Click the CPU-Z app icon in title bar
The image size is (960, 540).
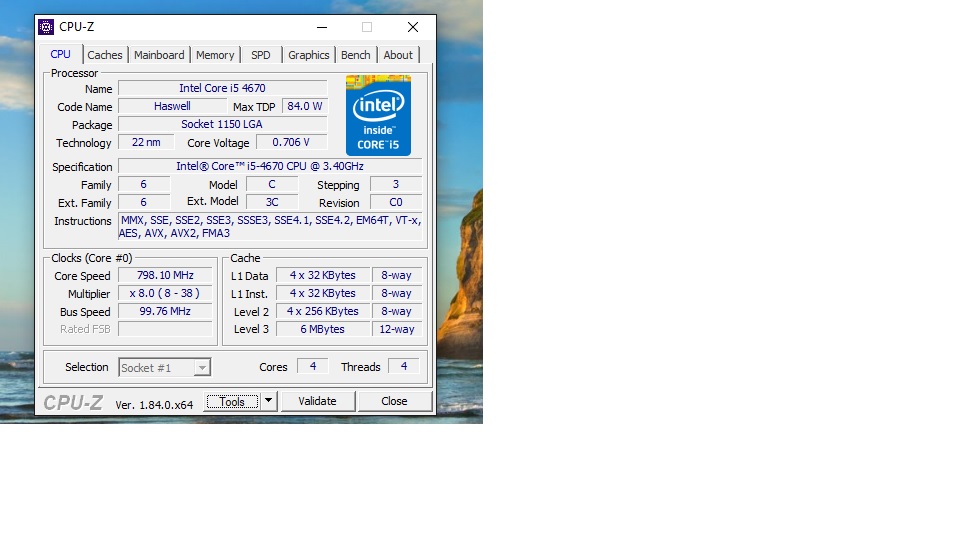pos(46,27)
